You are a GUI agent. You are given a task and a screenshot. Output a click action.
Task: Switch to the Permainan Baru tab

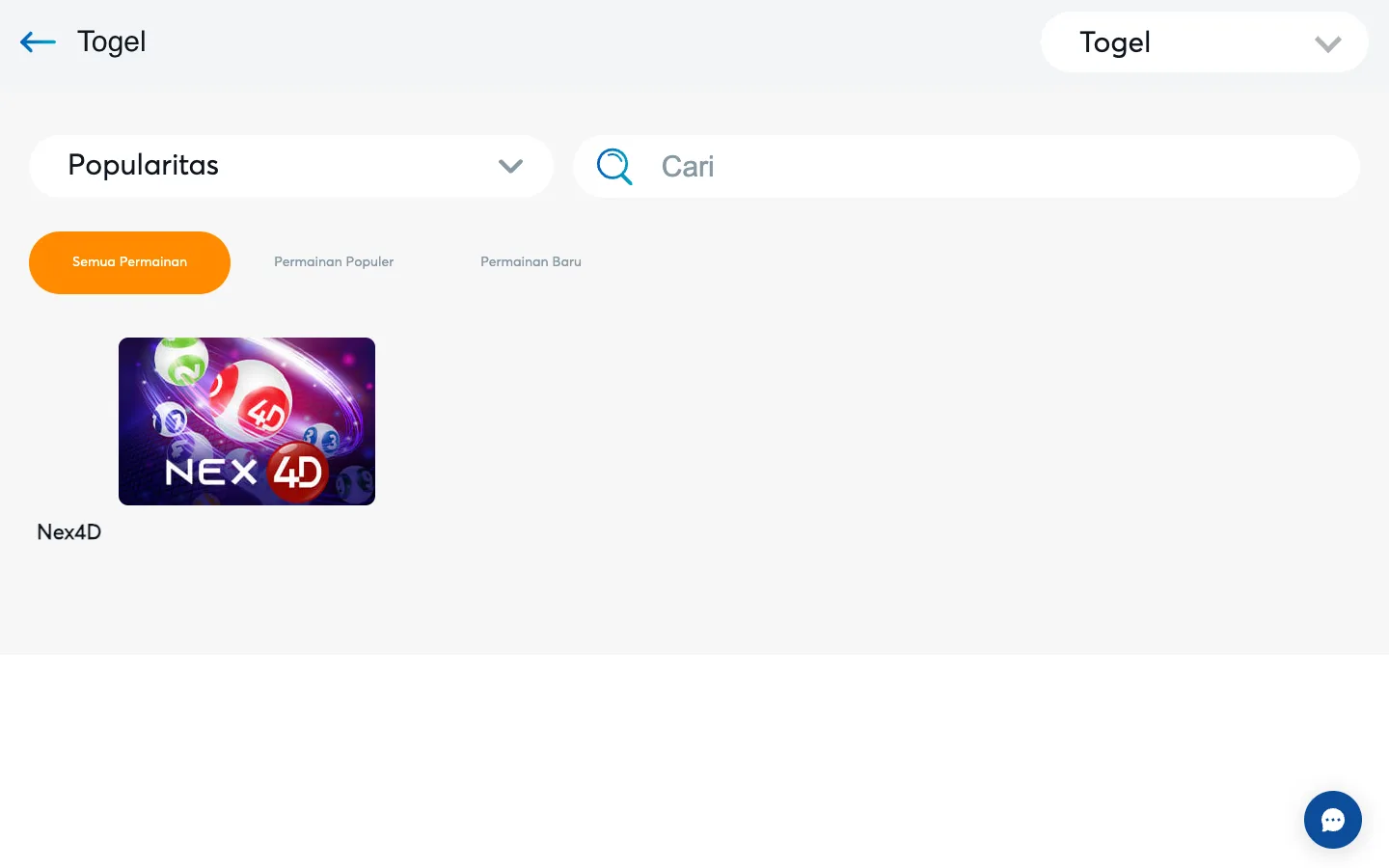coord(531,262)
